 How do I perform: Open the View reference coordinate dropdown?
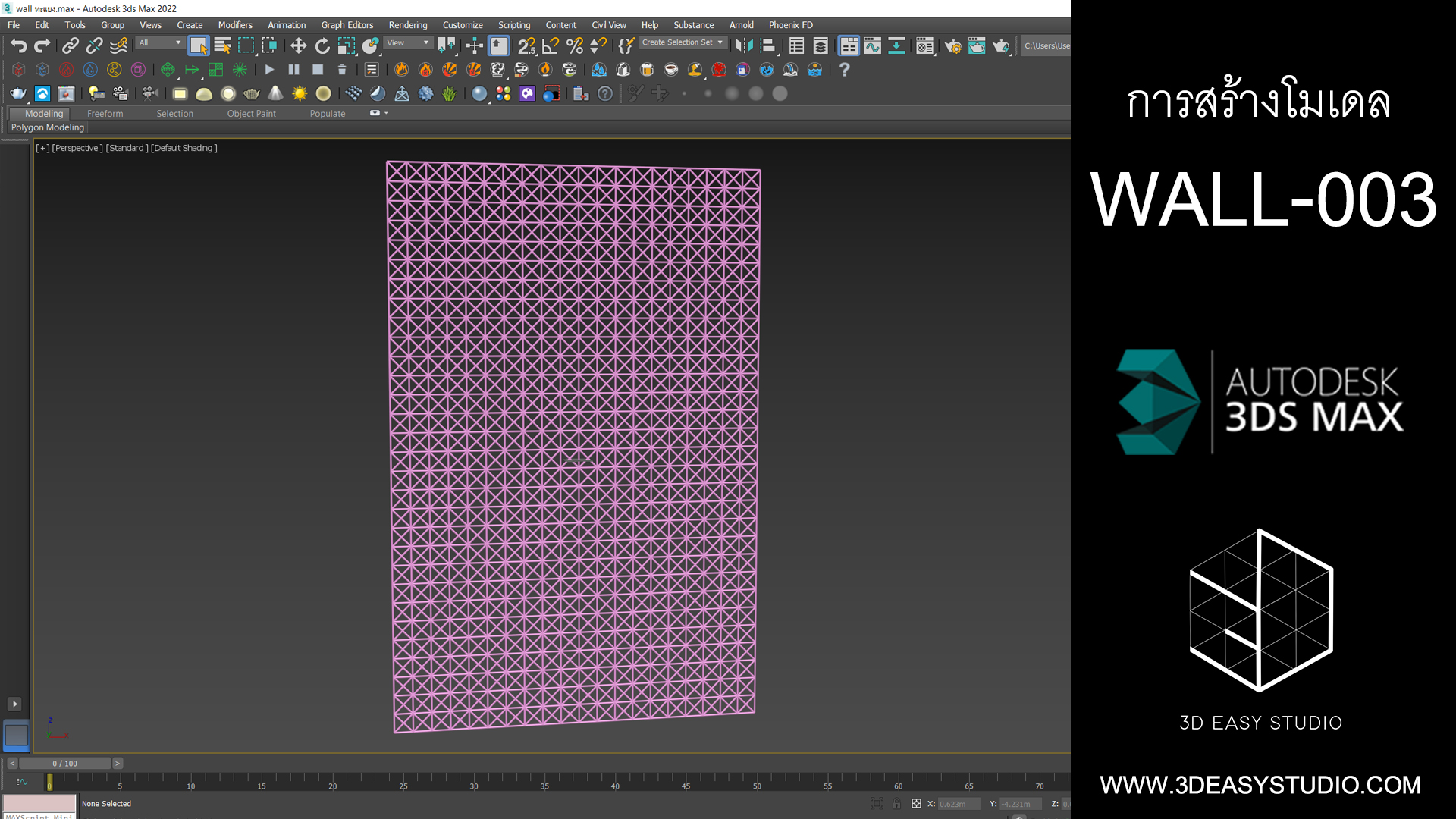click(x=407, y=43)
